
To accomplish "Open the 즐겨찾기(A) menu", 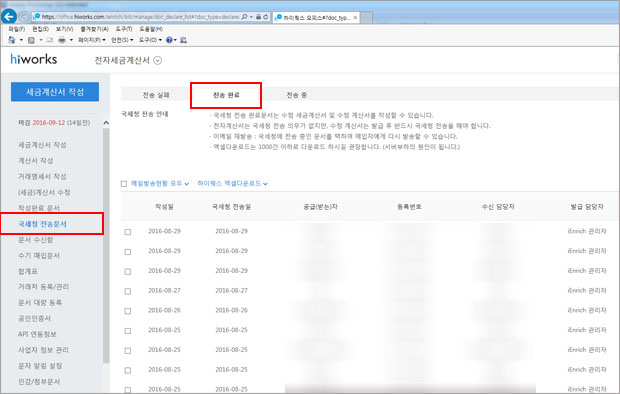I will coord(95,29).
